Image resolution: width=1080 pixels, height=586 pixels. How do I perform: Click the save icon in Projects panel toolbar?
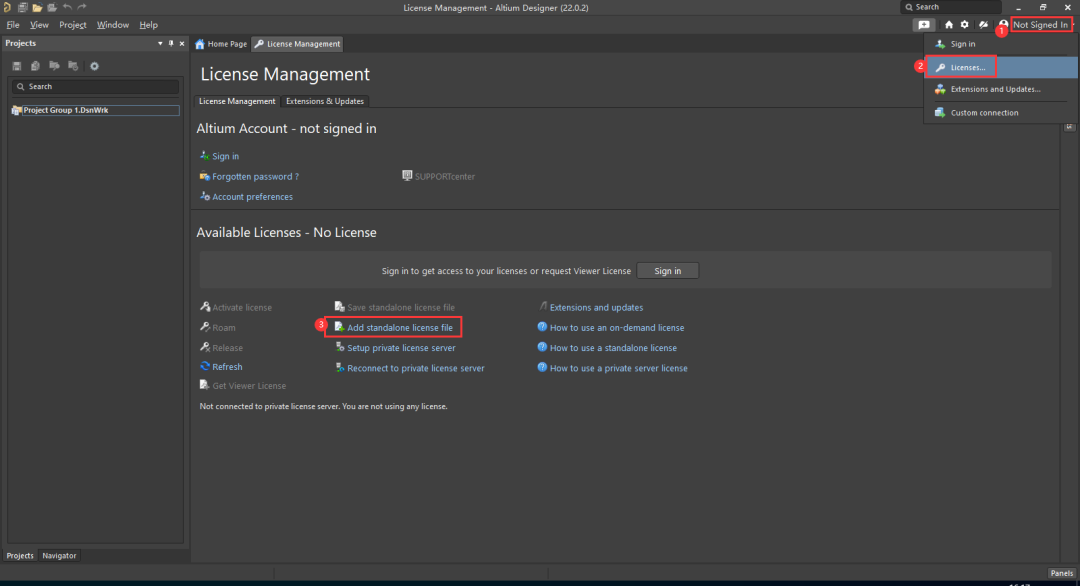pos(17,66)
